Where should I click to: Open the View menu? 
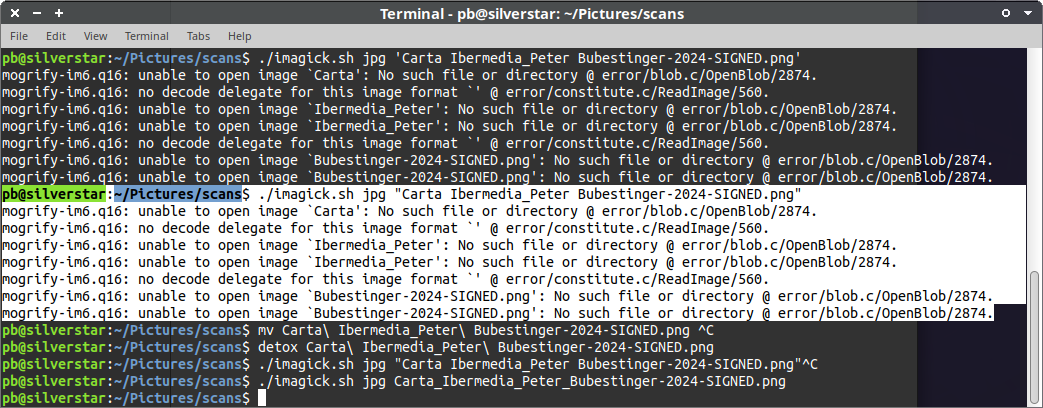[96, 36]
